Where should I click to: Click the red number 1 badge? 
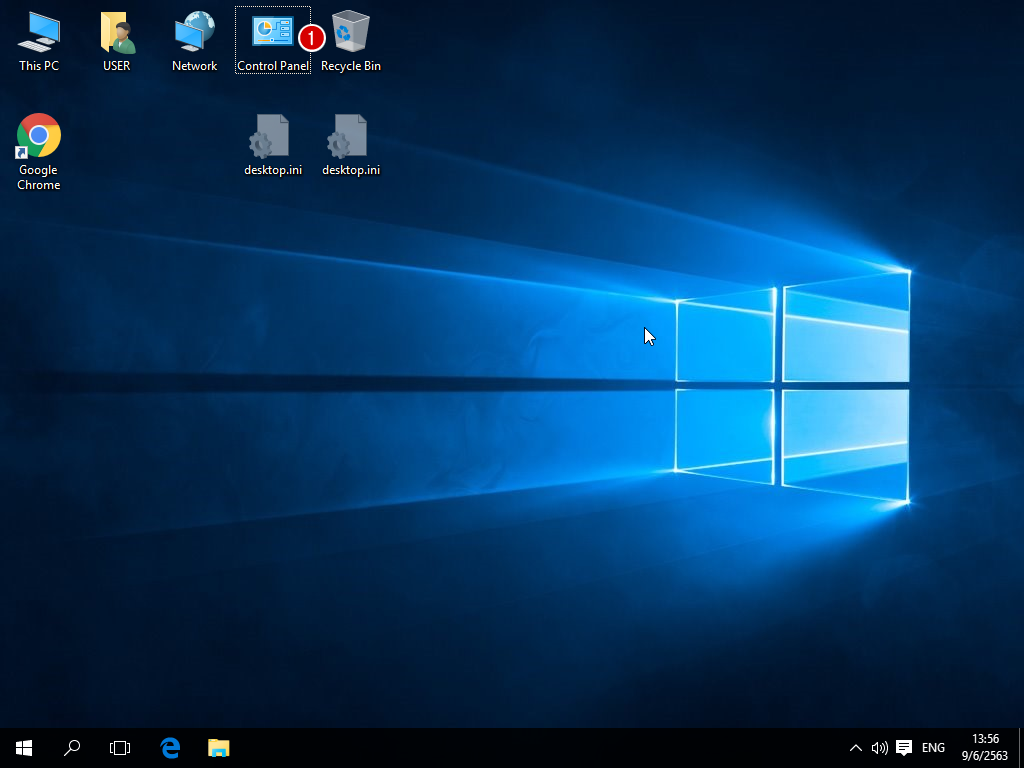[x=312, y=38]
